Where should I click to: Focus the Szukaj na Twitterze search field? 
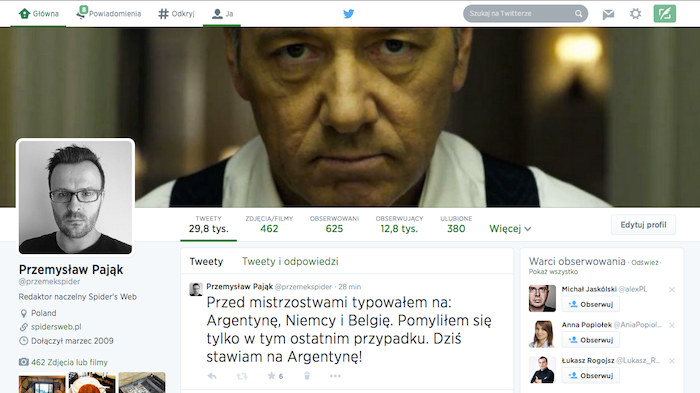pos(525,13)
